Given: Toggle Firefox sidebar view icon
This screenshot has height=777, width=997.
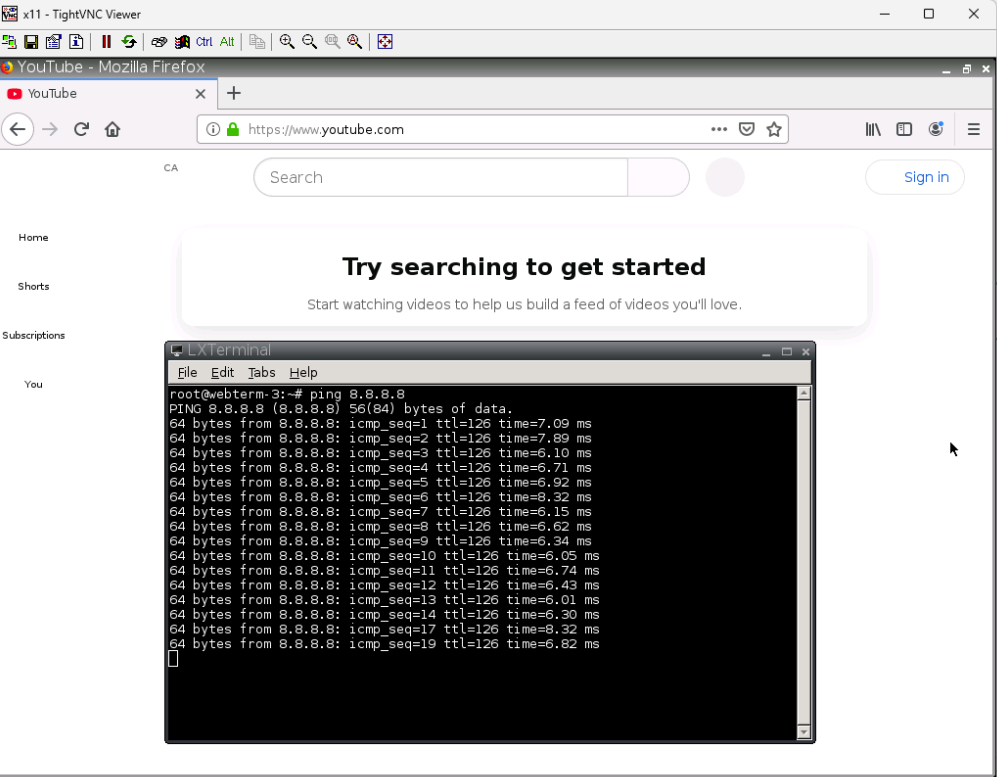Looking at the screenshot, I should pyautogui.click(x=904, y=129).
